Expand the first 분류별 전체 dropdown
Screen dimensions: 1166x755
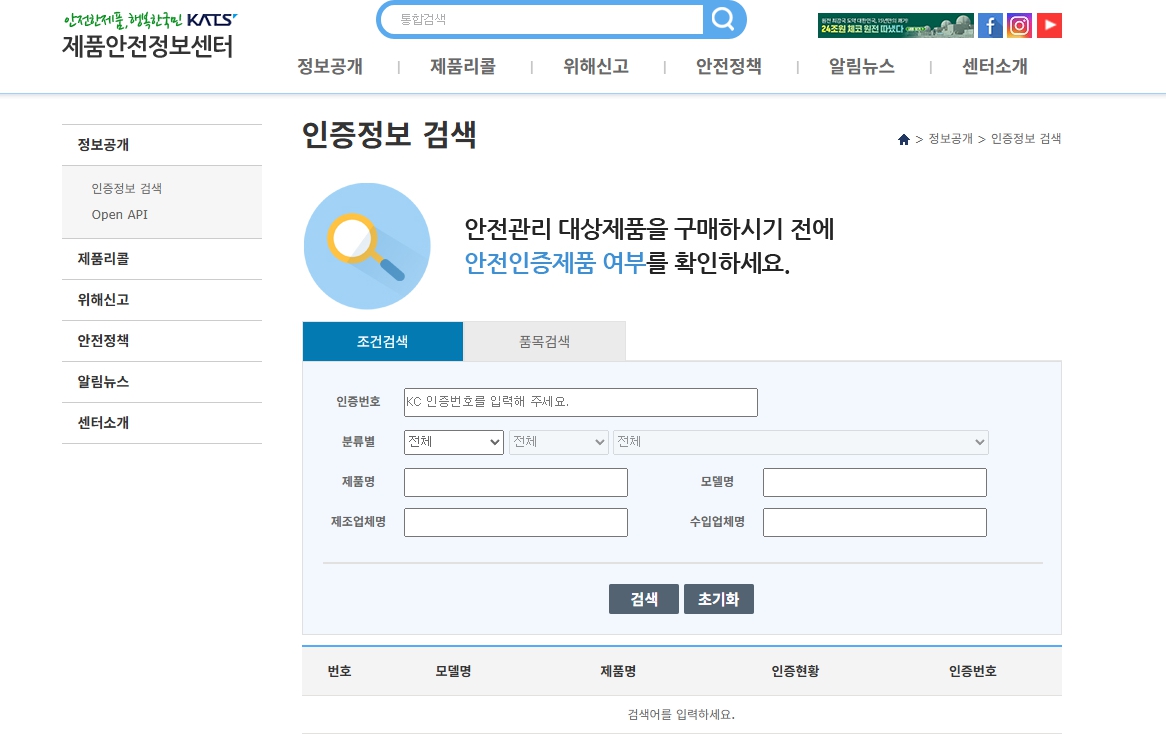click(x=453, y=442)
